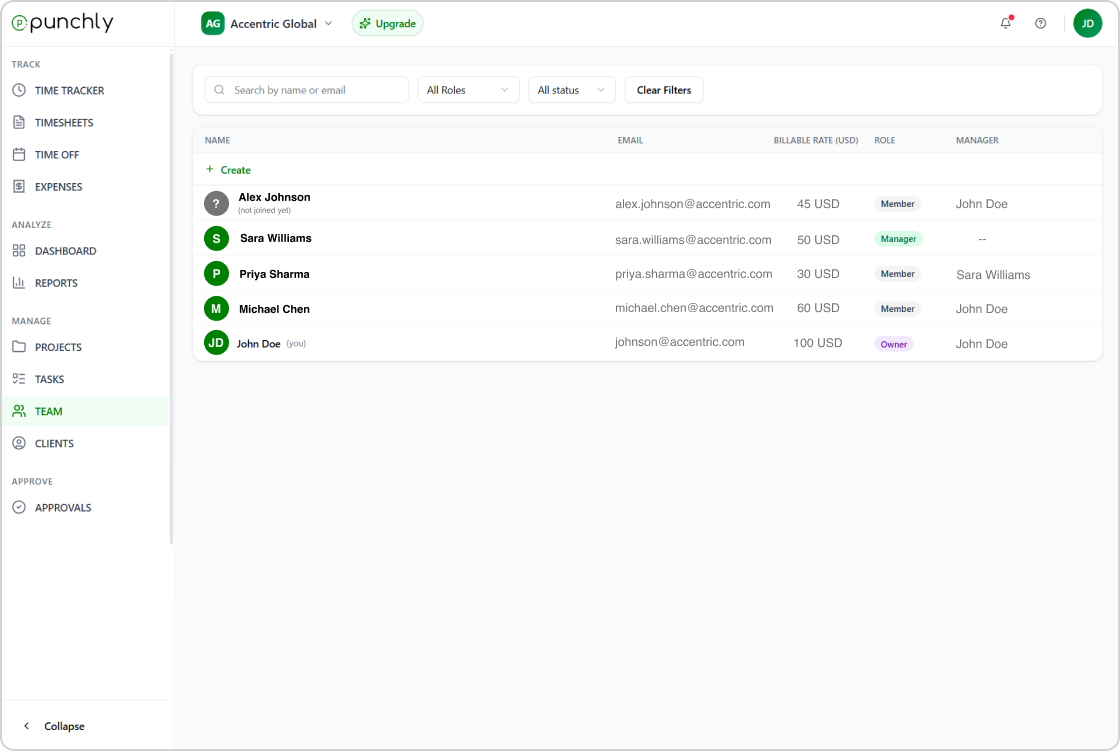
Task: Open the Clients menu item
Action: [54, 443]
